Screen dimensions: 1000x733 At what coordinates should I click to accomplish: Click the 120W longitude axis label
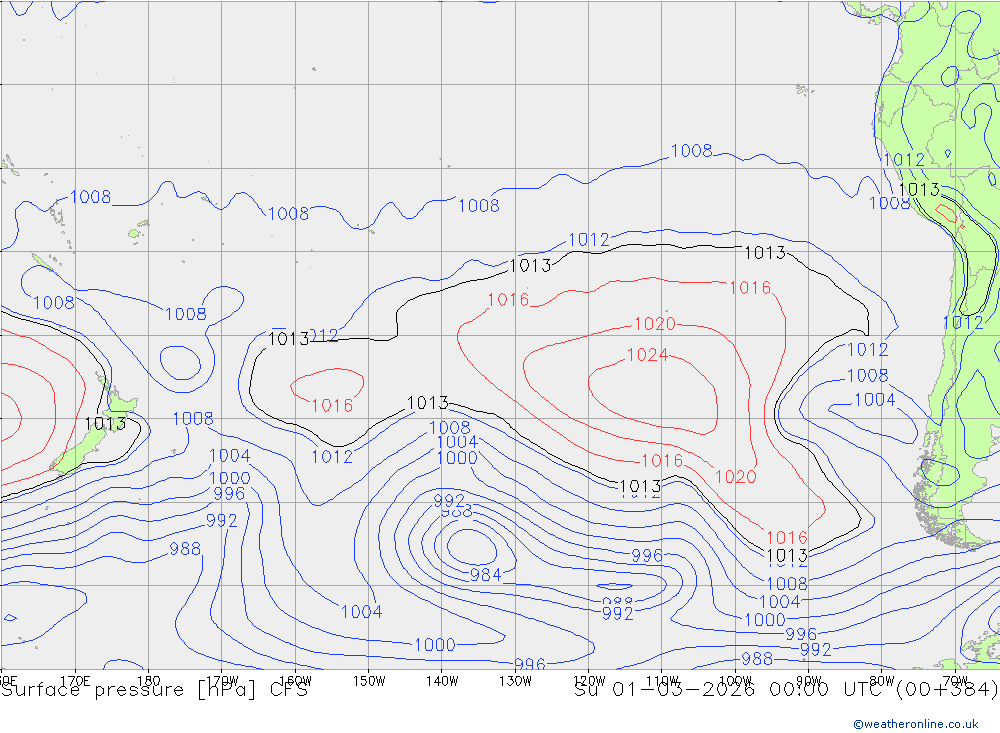589,681
